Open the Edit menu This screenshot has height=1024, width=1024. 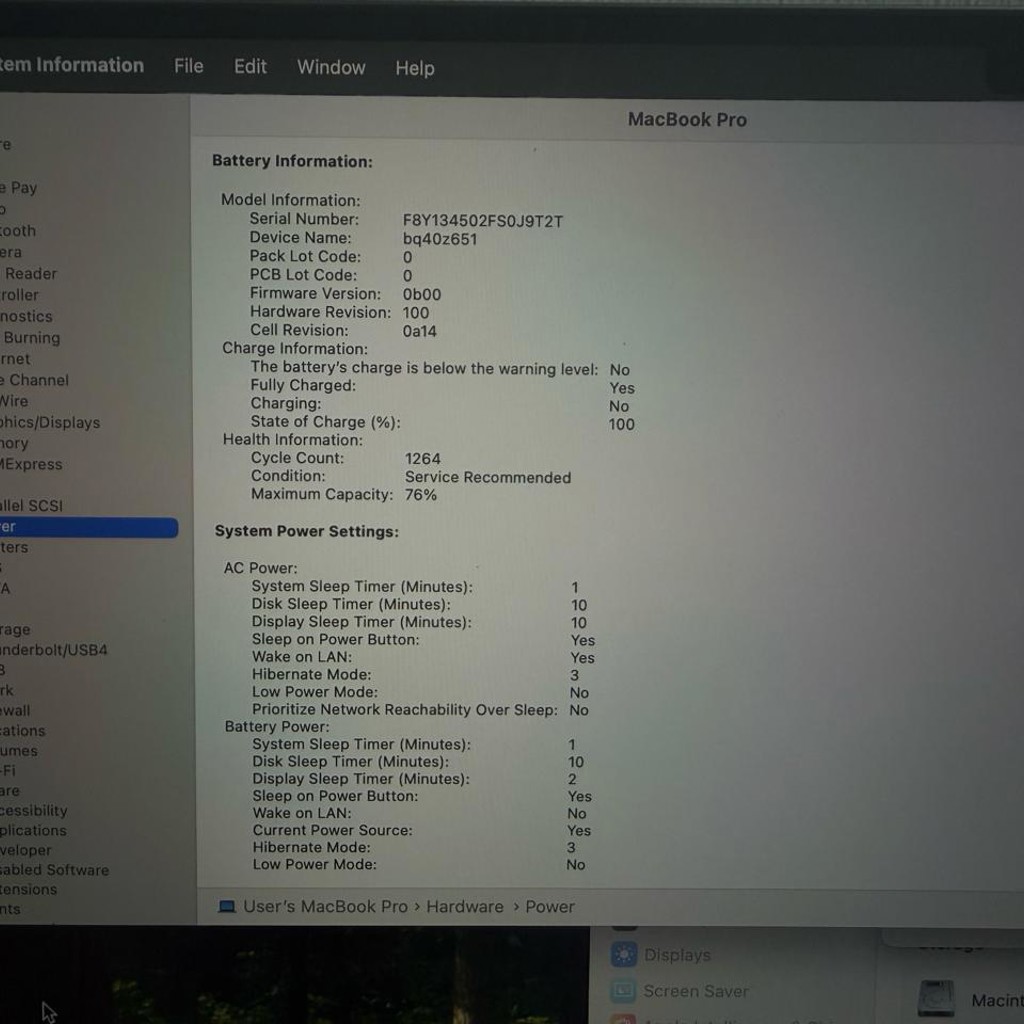(250, 67)
